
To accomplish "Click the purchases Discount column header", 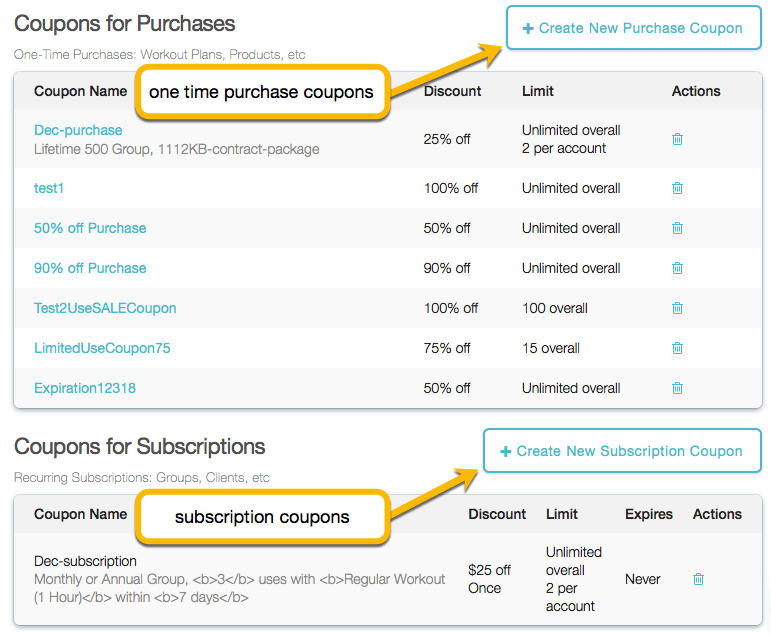I will (452, 91).
